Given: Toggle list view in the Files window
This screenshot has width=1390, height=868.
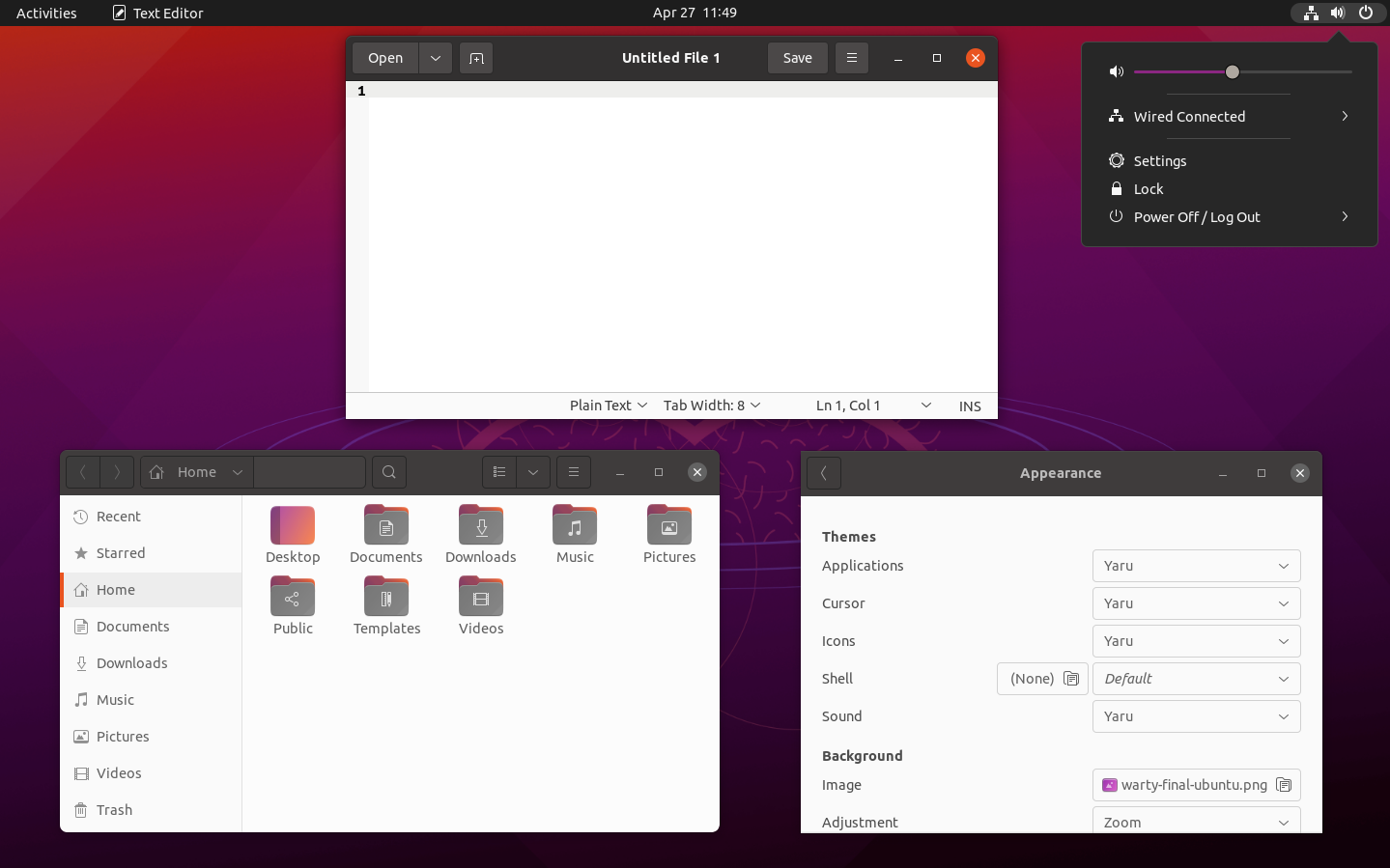Looking at the screenshot, I should (x=498, y=472).
